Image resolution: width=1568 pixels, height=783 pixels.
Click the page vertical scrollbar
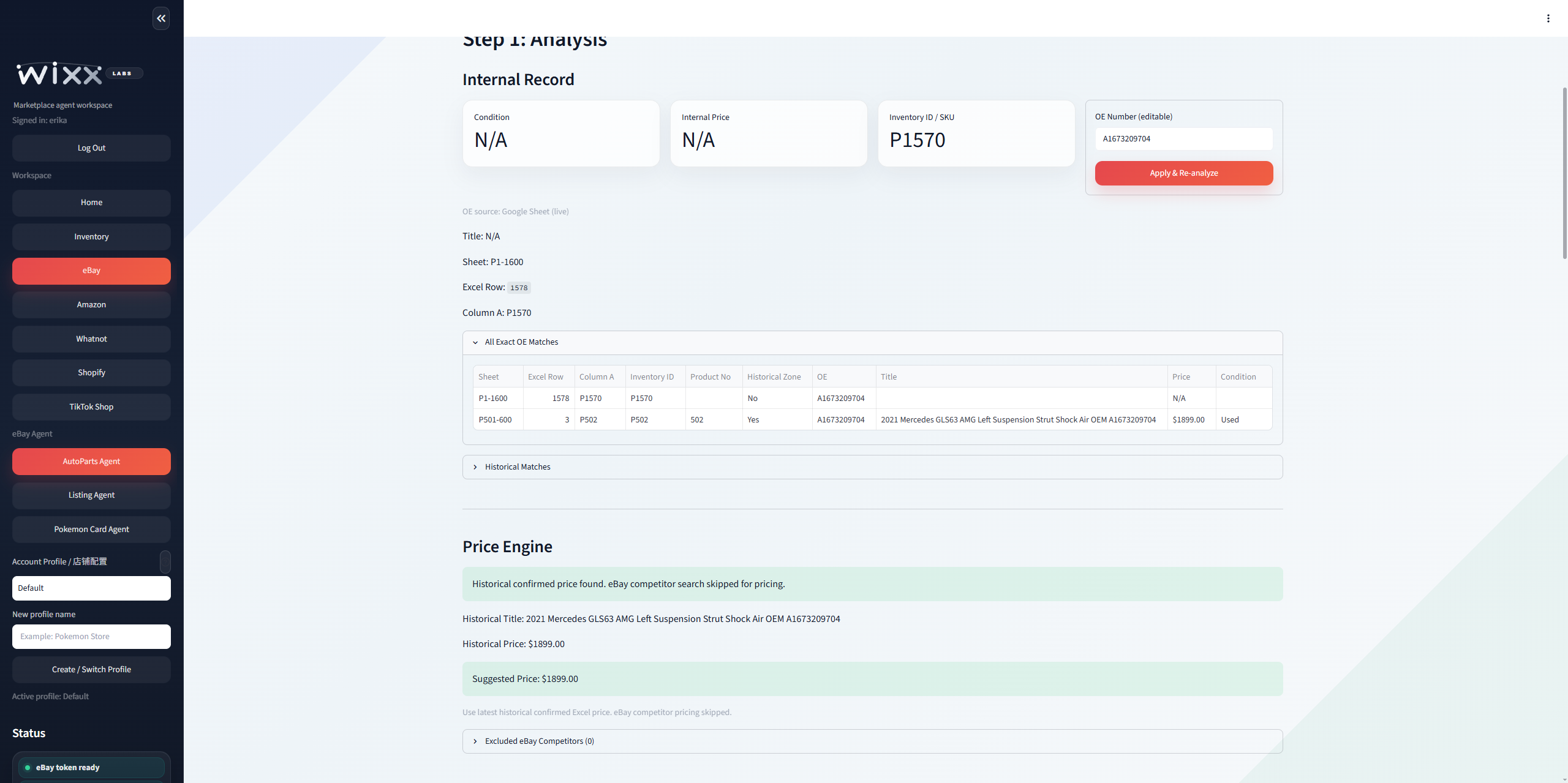coord(1564,173)
